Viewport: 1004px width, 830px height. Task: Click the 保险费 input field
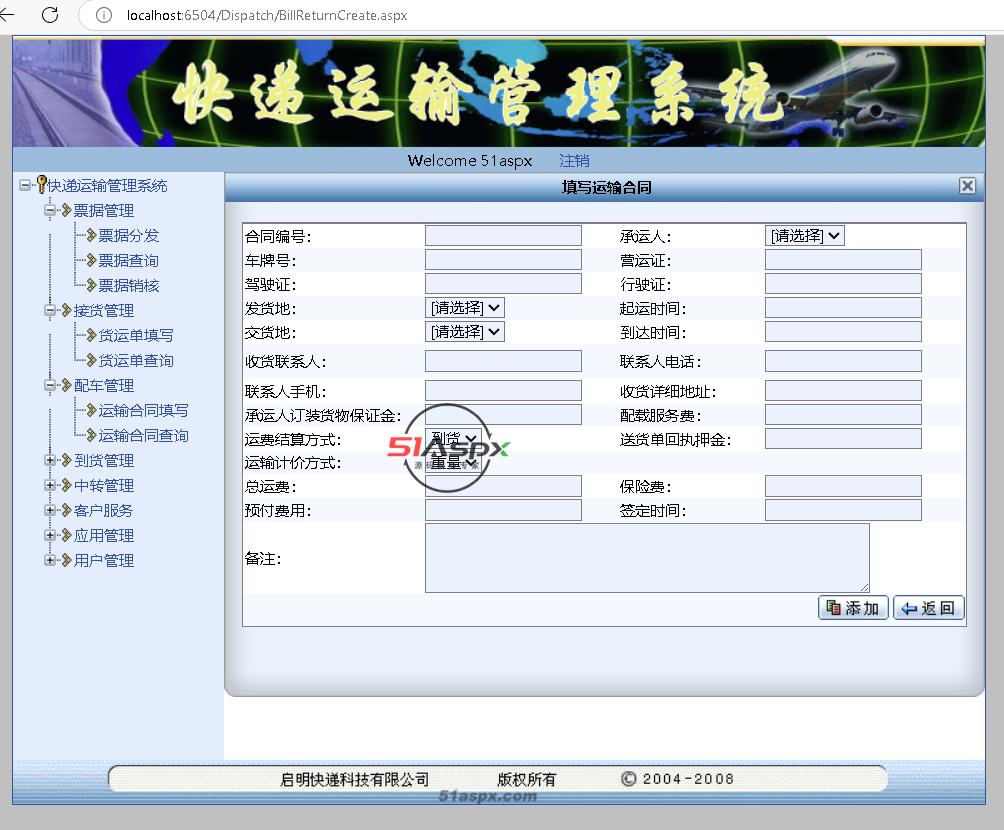[843, 486]
